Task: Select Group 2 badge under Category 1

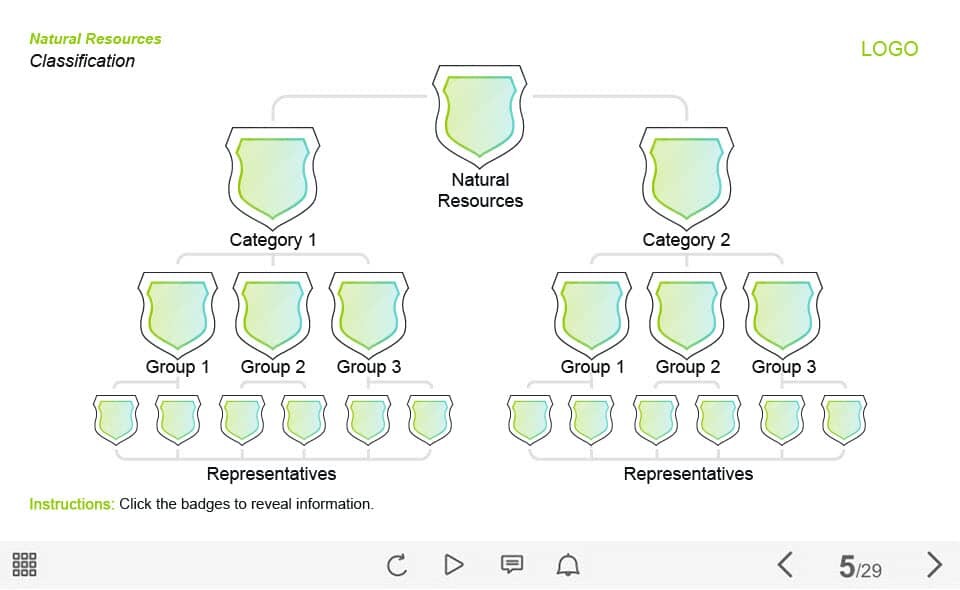Action: 273,315
